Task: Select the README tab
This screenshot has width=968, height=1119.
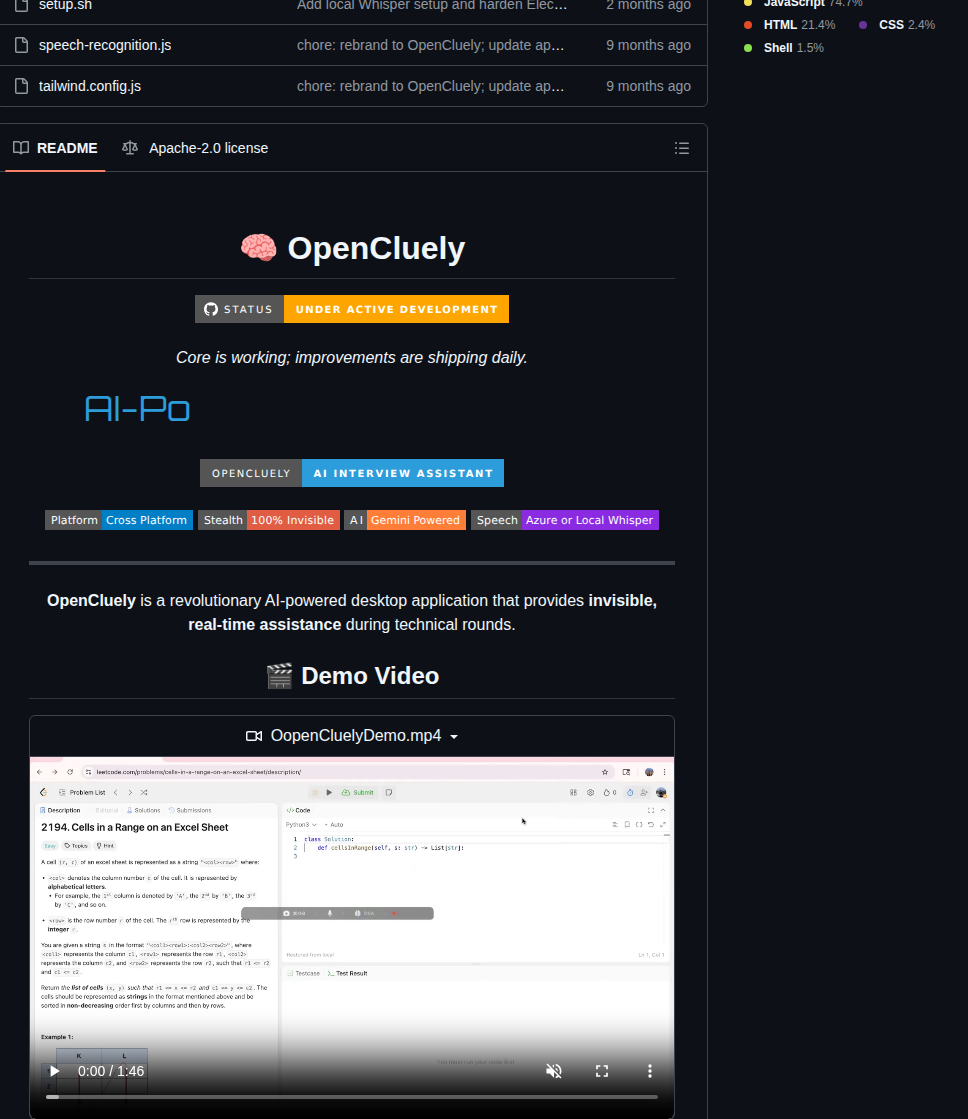Action: [x=55, y=148]
